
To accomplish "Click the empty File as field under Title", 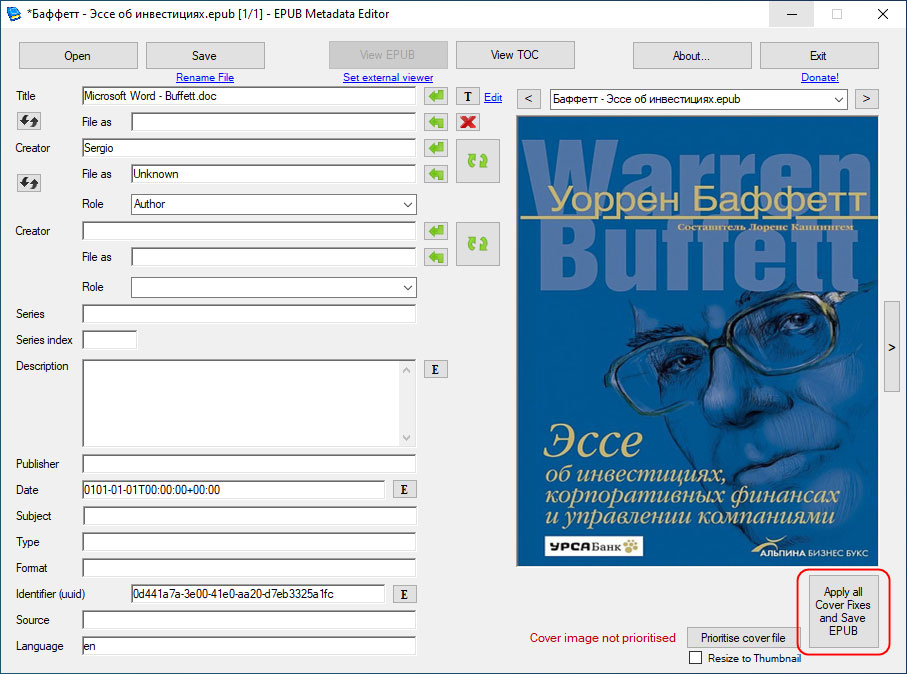I will pos(274,122).
